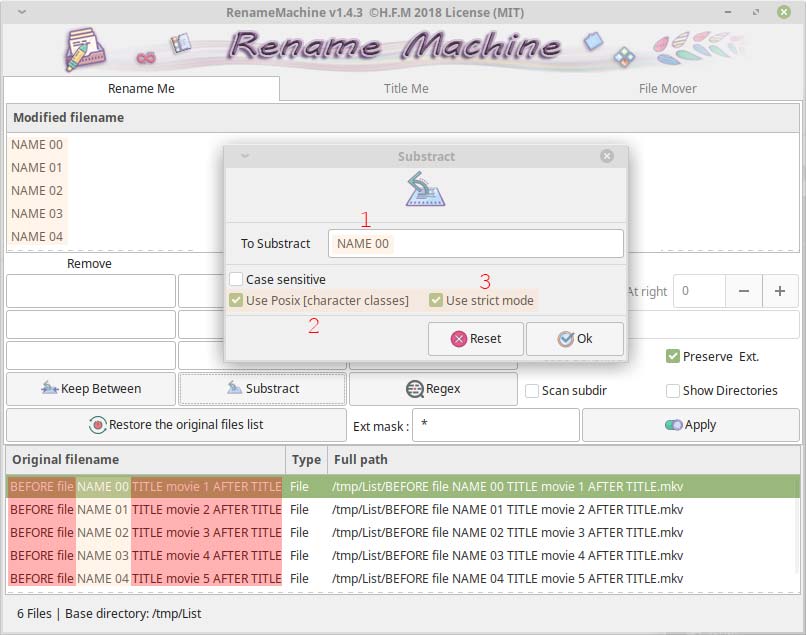This screenshot has width=806, height=635.
Task: Select modified filename NAME 04
Action: point(37,237)
